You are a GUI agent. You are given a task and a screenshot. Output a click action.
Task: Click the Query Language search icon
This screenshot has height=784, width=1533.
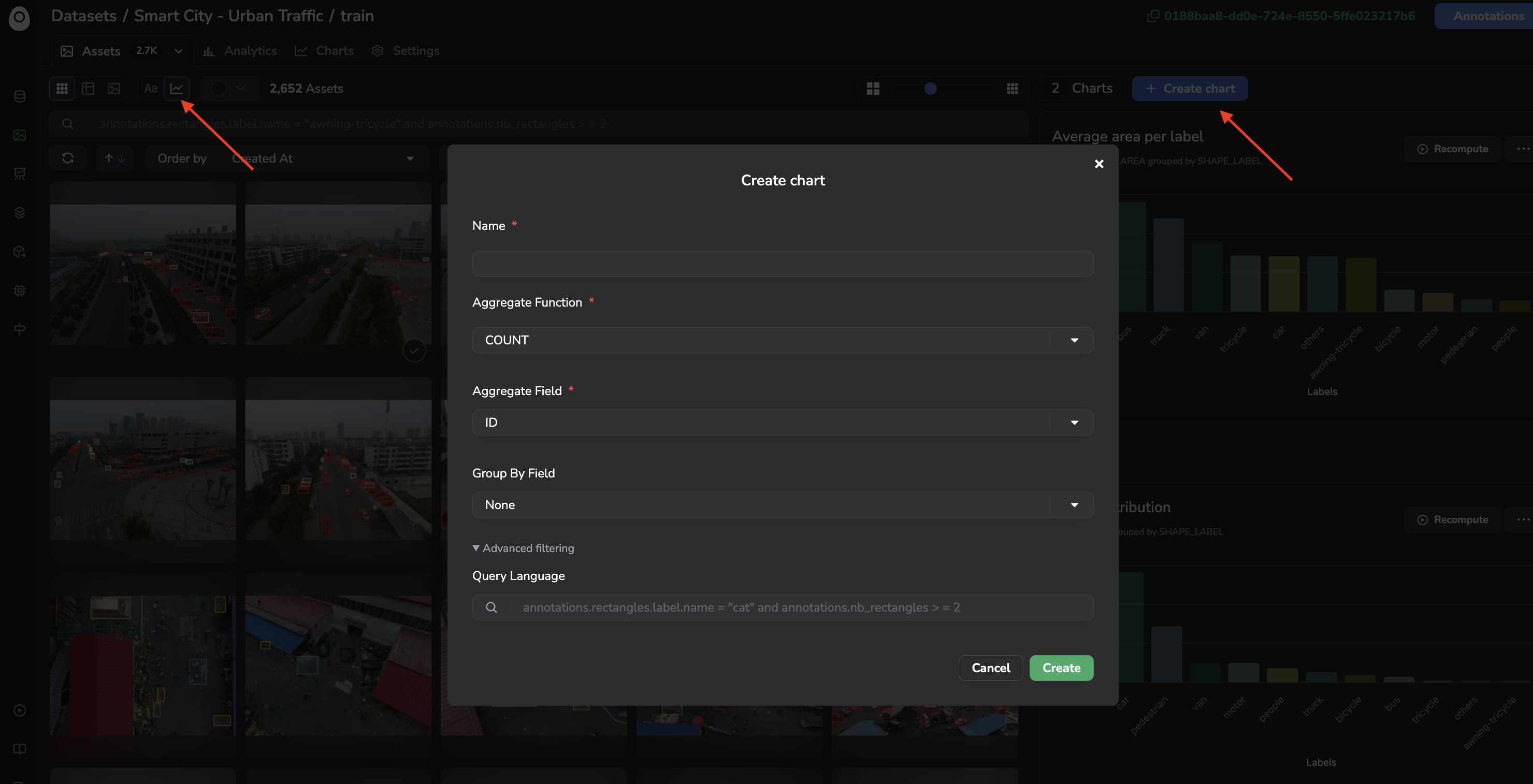click(491, 607)
